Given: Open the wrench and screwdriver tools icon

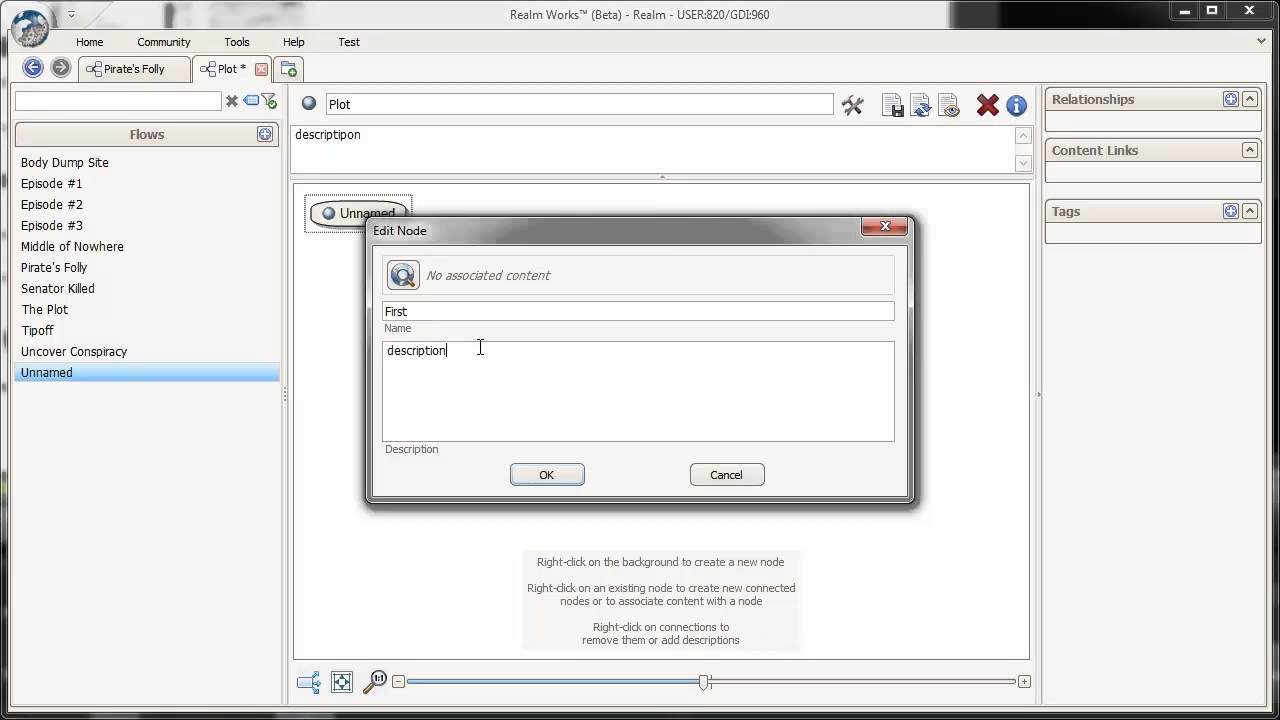Looking at the screenshot, I should tap(853, 105).
